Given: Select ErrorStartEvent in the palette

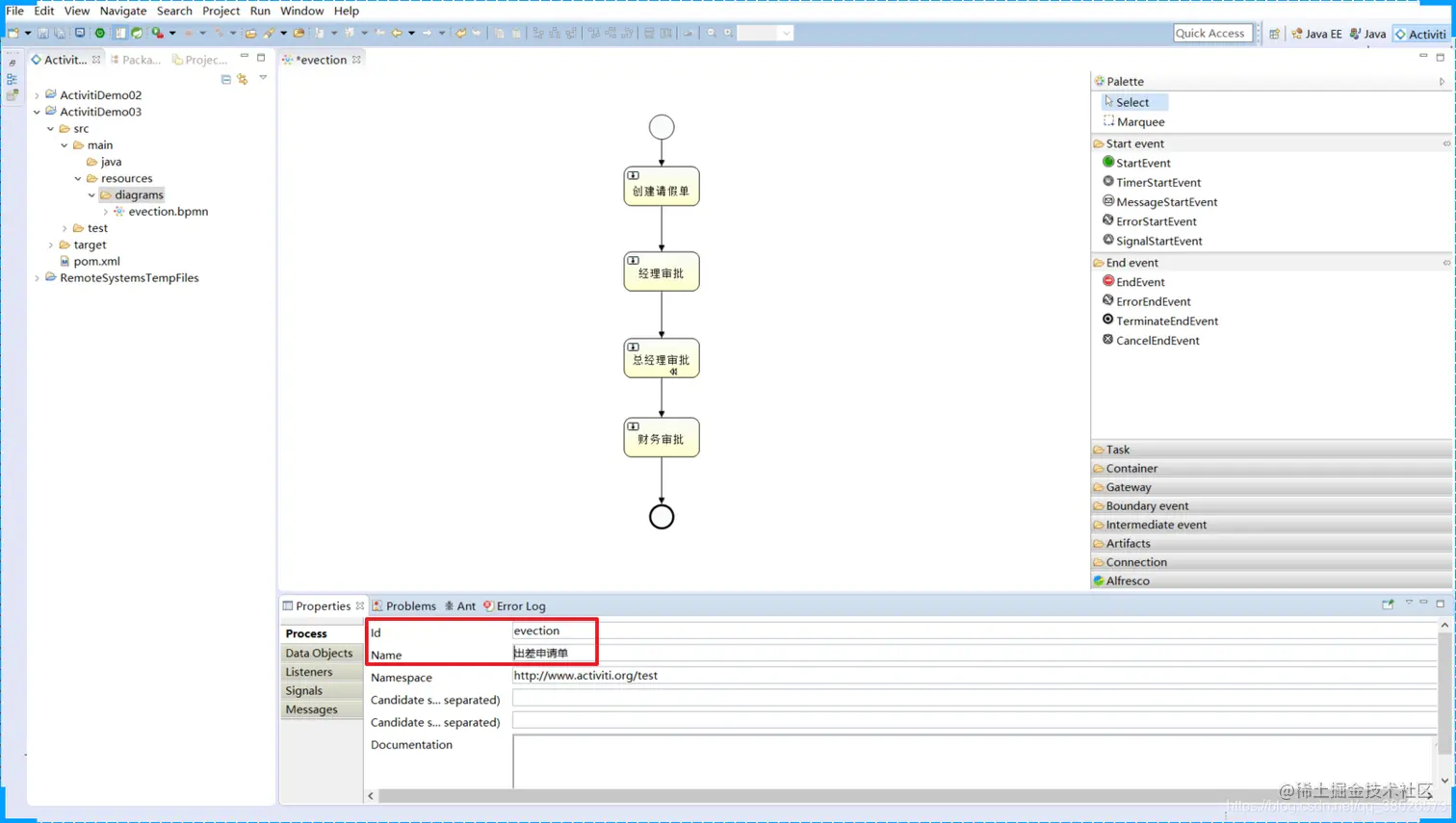Looking at the screenshot, I should coord(1149,221).
